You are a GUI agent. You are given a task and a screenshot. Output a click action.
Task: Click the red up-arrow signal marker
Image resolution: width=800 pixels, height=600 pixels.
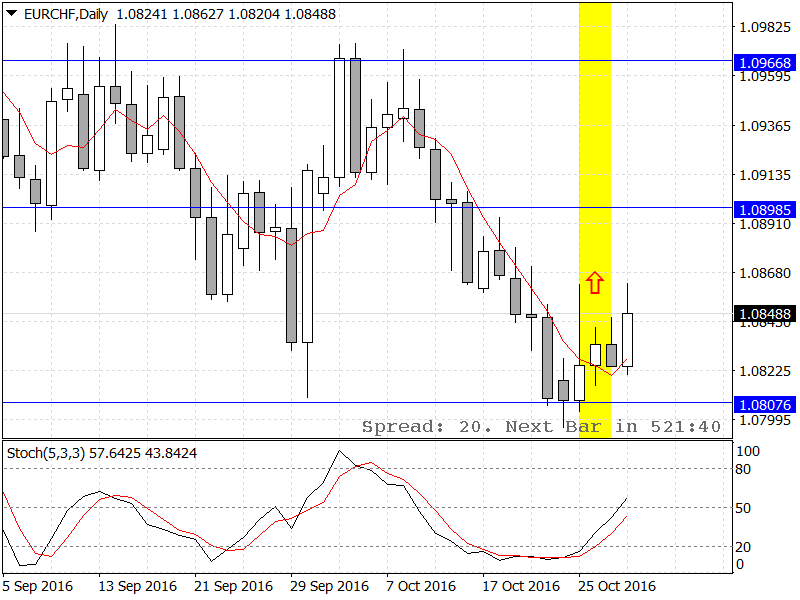click(x=595, y=283)
